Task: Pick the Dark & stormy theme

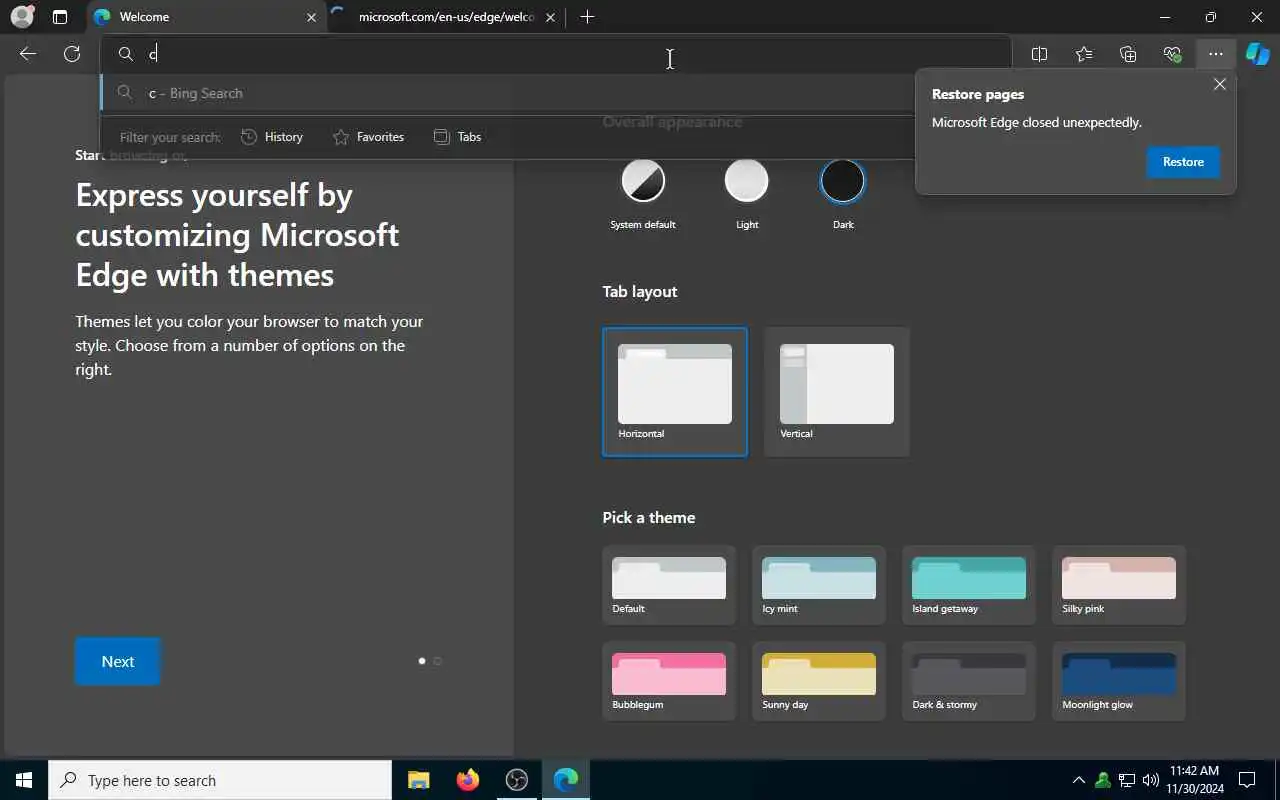Action: [x=969, y=681]
